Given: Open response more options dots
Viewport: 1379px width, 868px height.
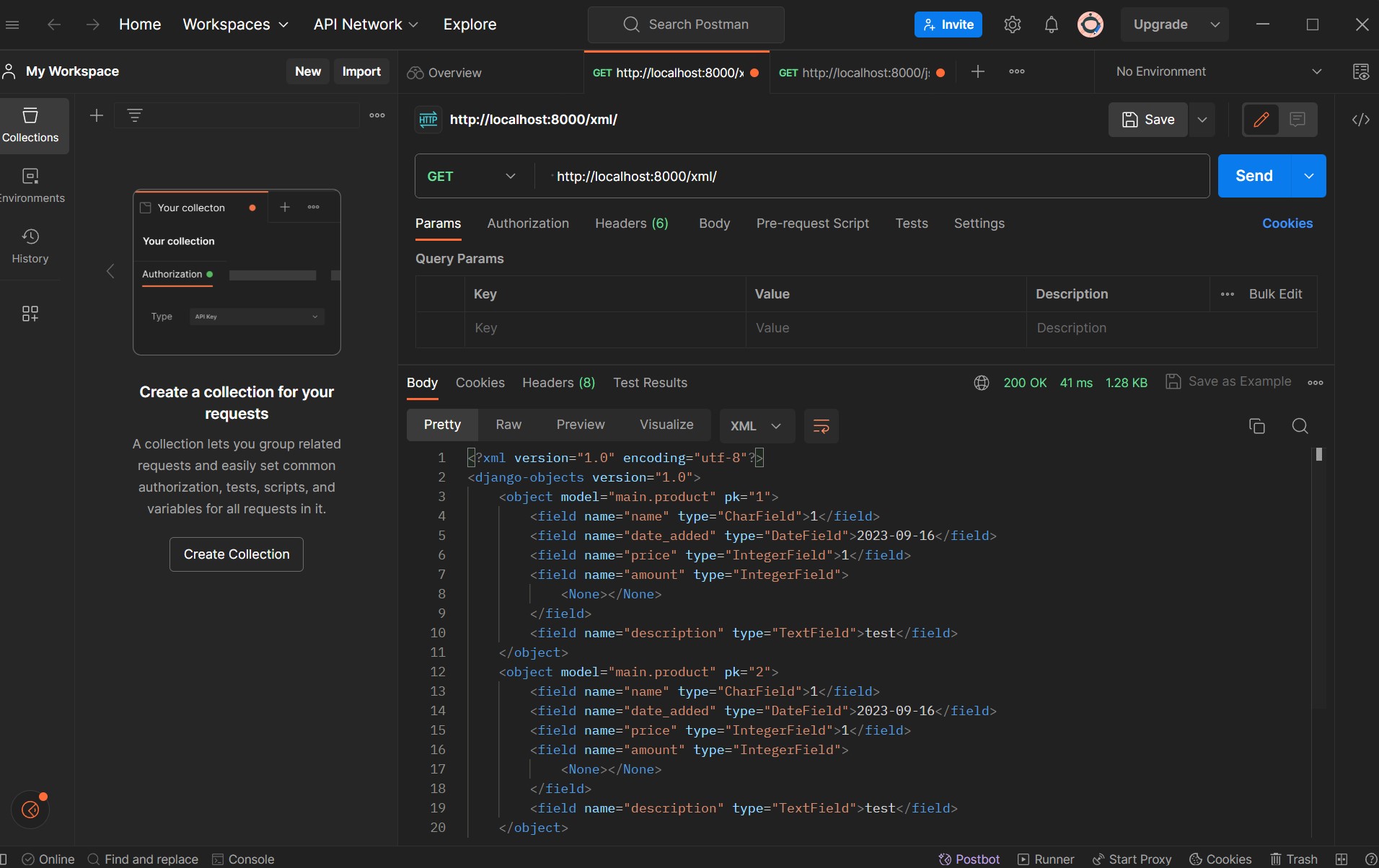Looking at the screenshot, I should coord(1316,383).
